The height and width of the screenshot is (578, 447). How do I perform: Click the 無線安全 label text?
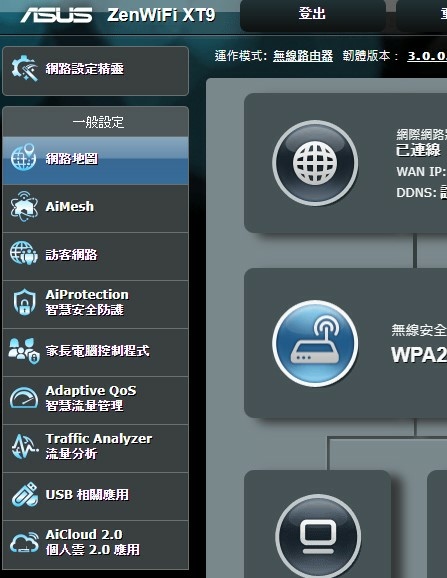point(419,330)
